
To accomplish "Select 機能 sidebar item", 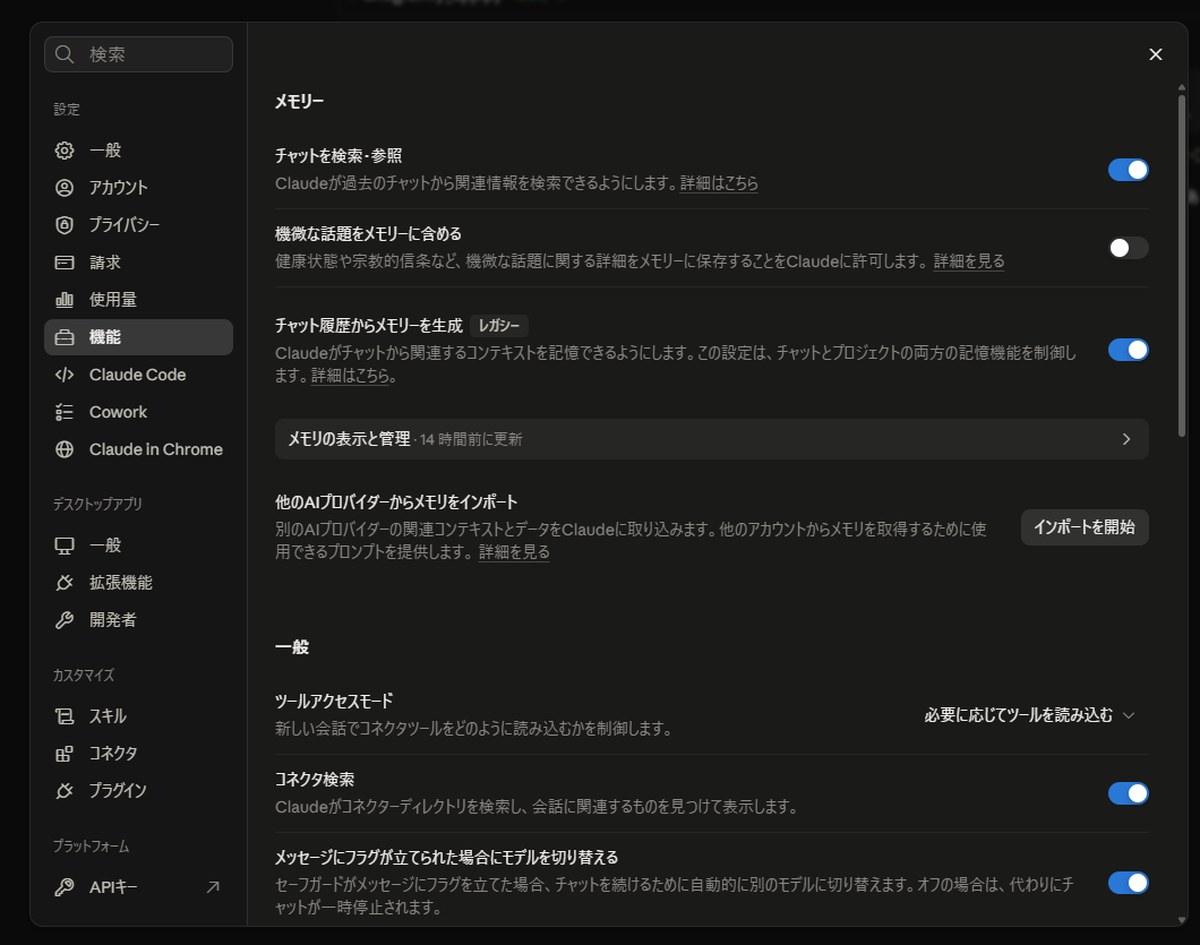I will [x=139, y=337].
